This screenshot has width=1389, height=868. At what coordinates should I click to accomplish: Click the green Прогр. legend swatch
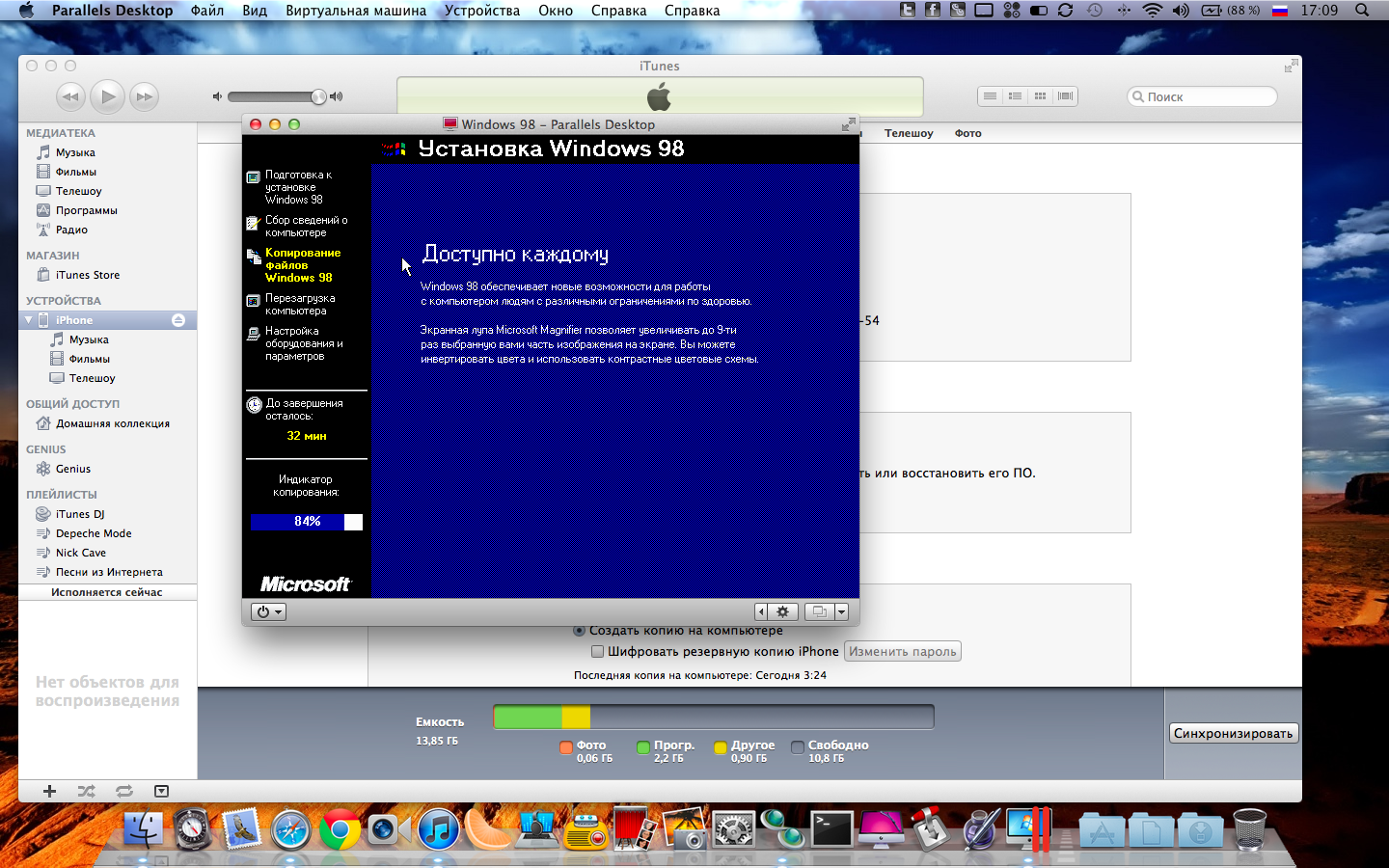pos(643,746)
